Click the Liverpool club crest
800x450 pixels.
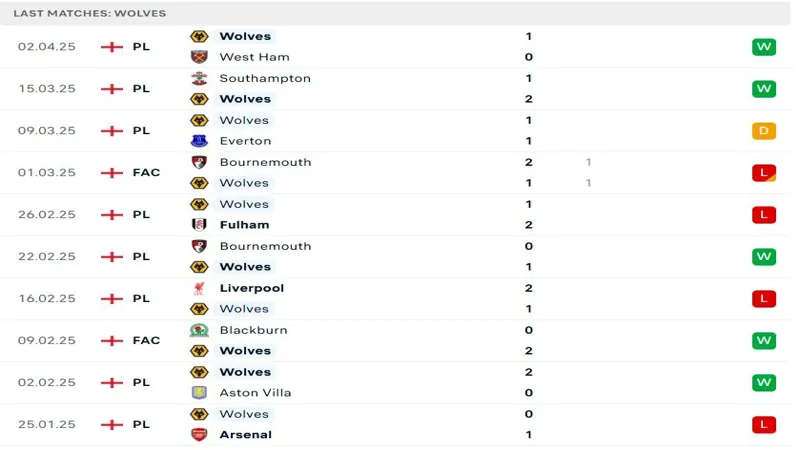point(199,288)
